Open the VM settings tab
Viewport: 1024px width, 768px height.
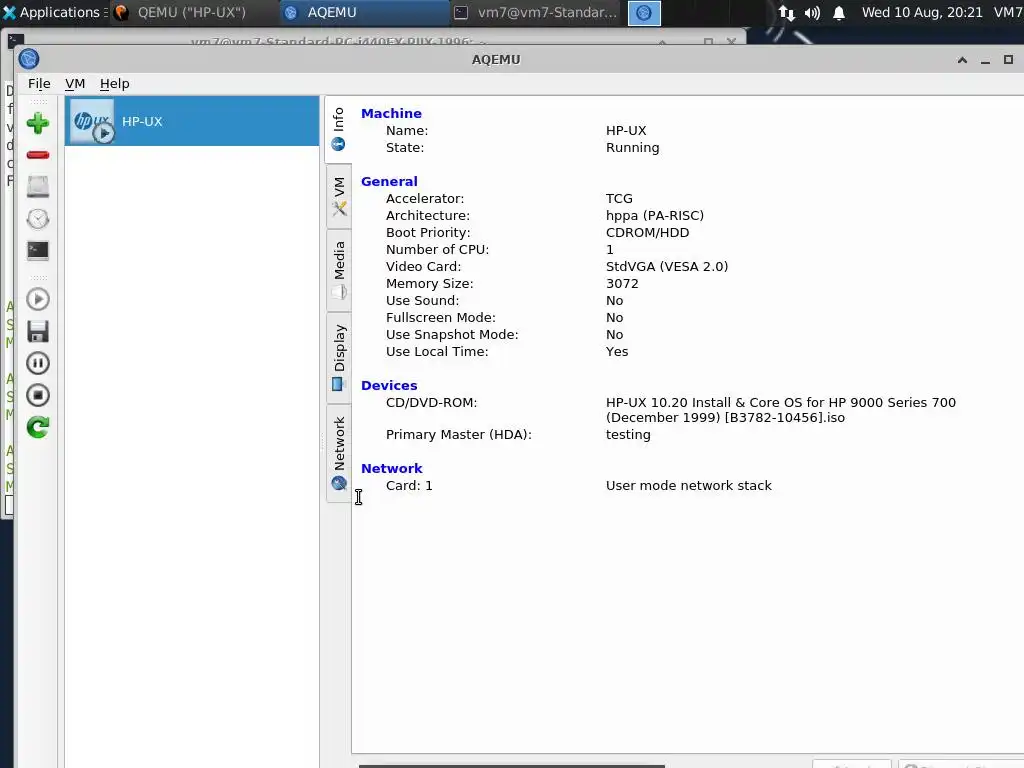(x=339, y=197)
